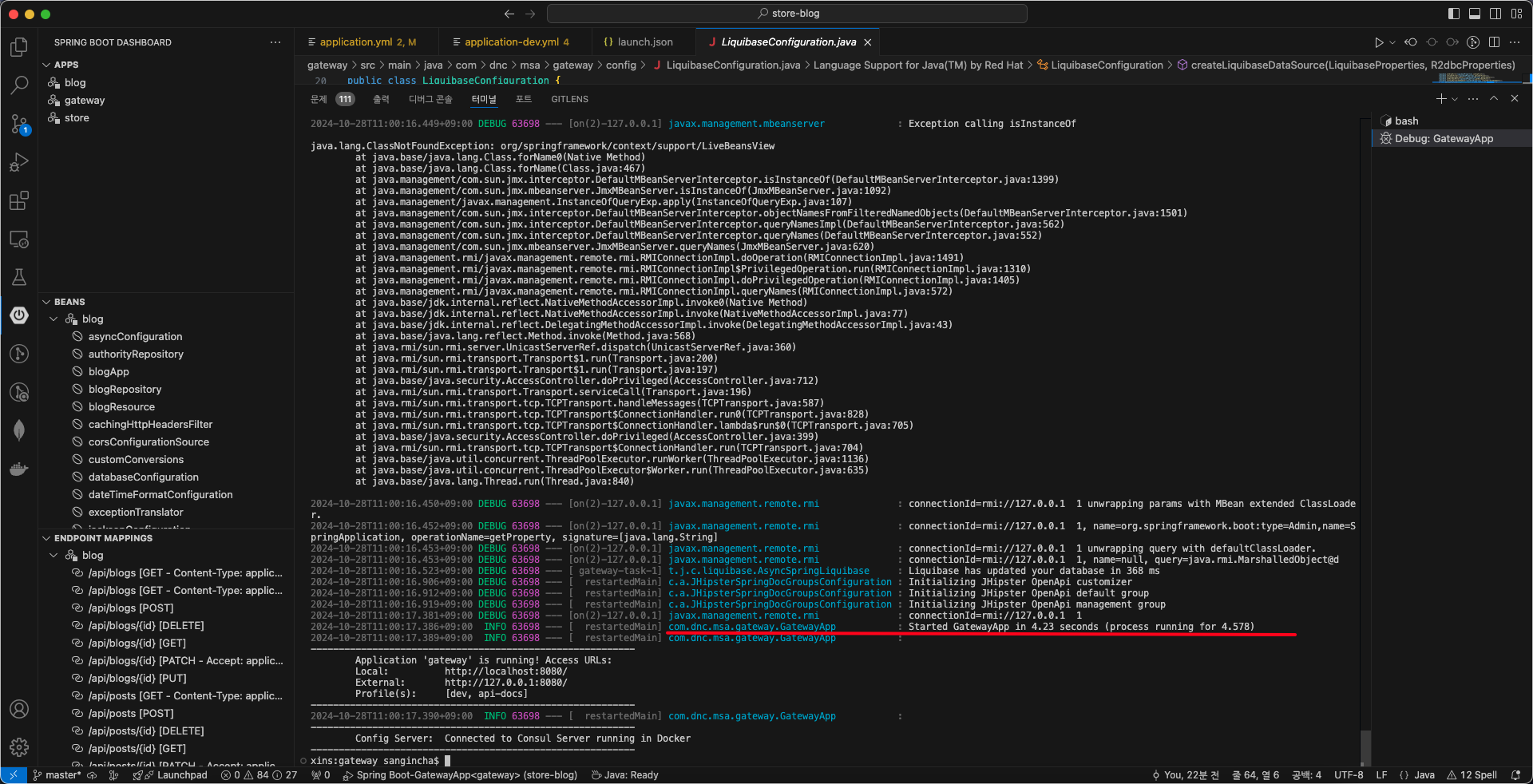Open the new terminal launch profile dropdown

point(1455,99)
